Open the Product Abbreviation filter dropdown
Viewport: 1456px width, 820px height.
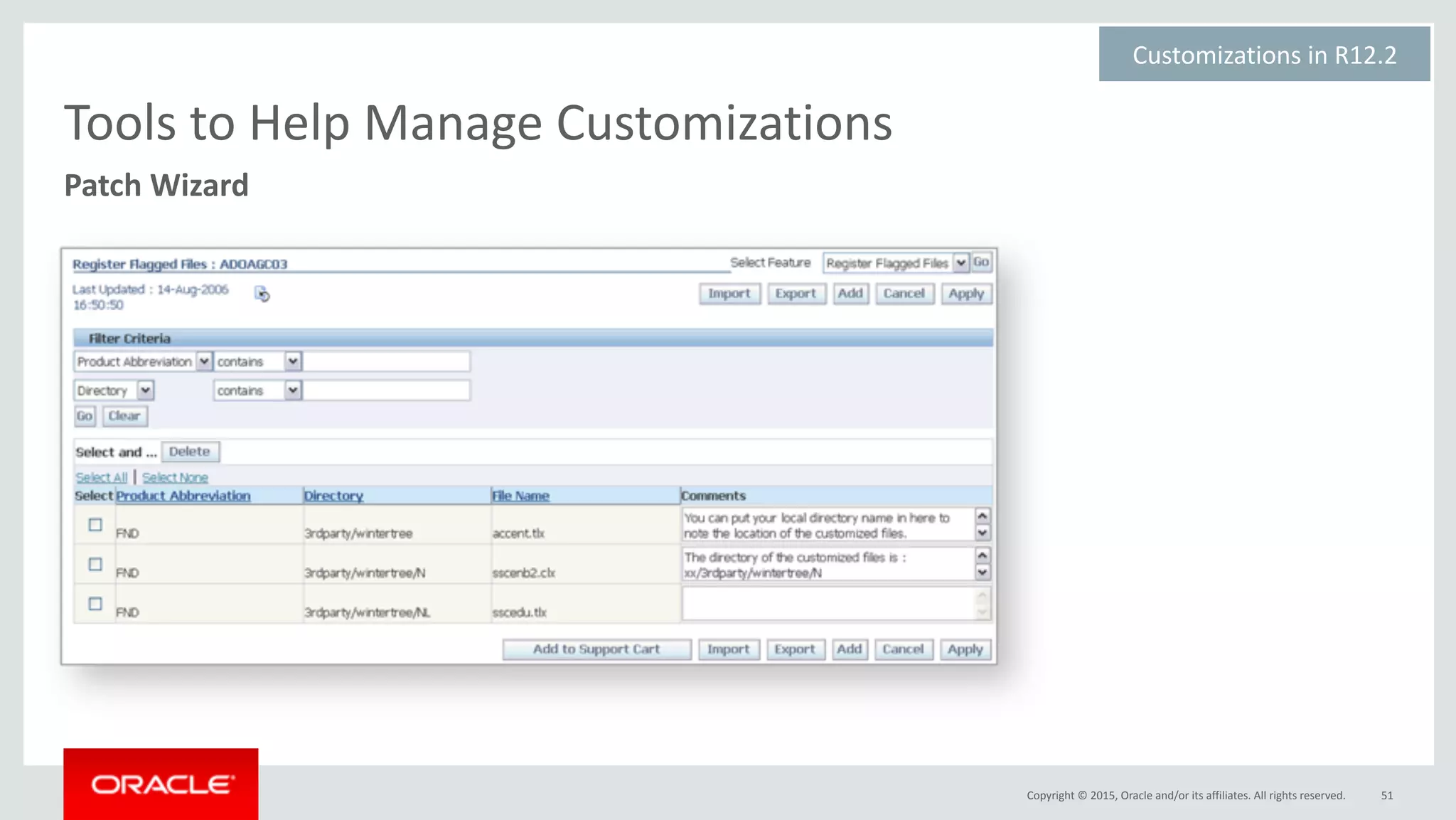(143, 361)
